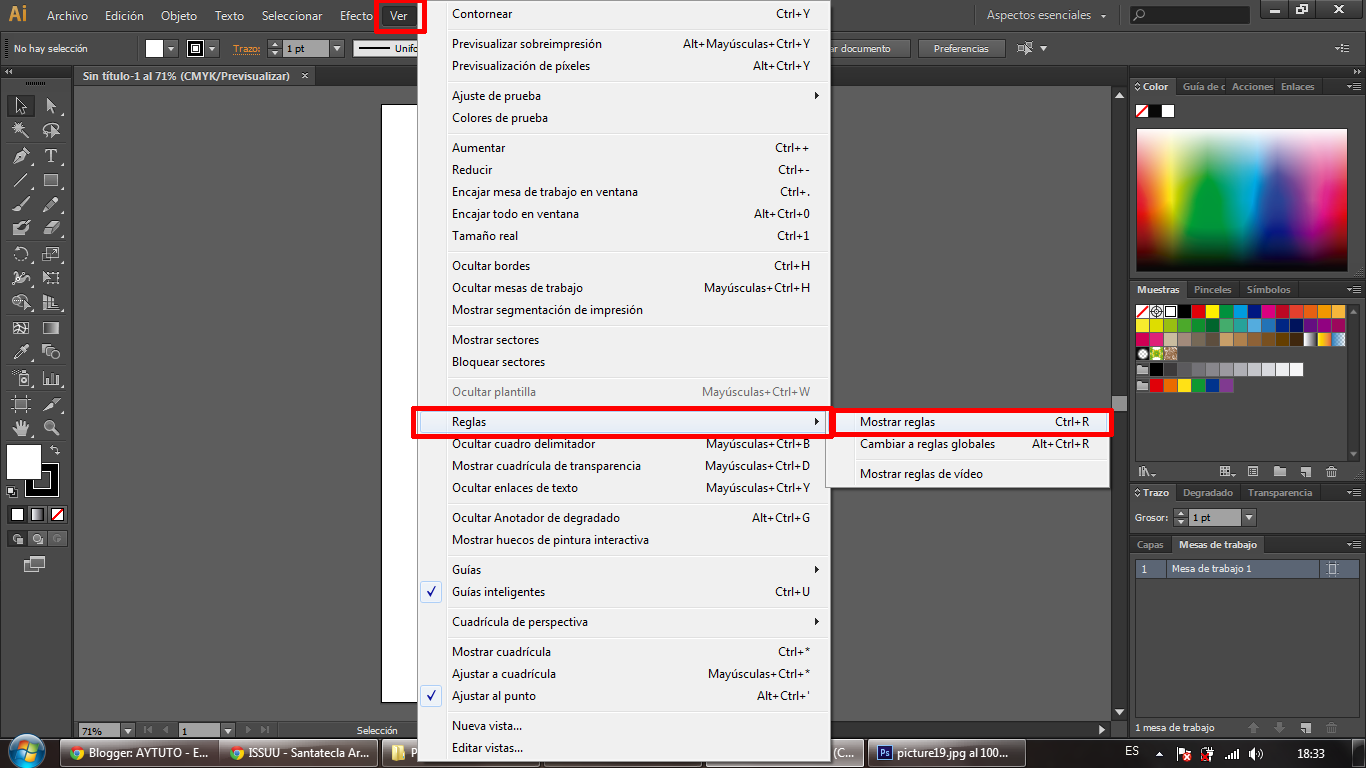This screenshot has width=1366, height=768.
Task: Click the Preferencias button
Action: pyautogui.click(x=961, y=48)
